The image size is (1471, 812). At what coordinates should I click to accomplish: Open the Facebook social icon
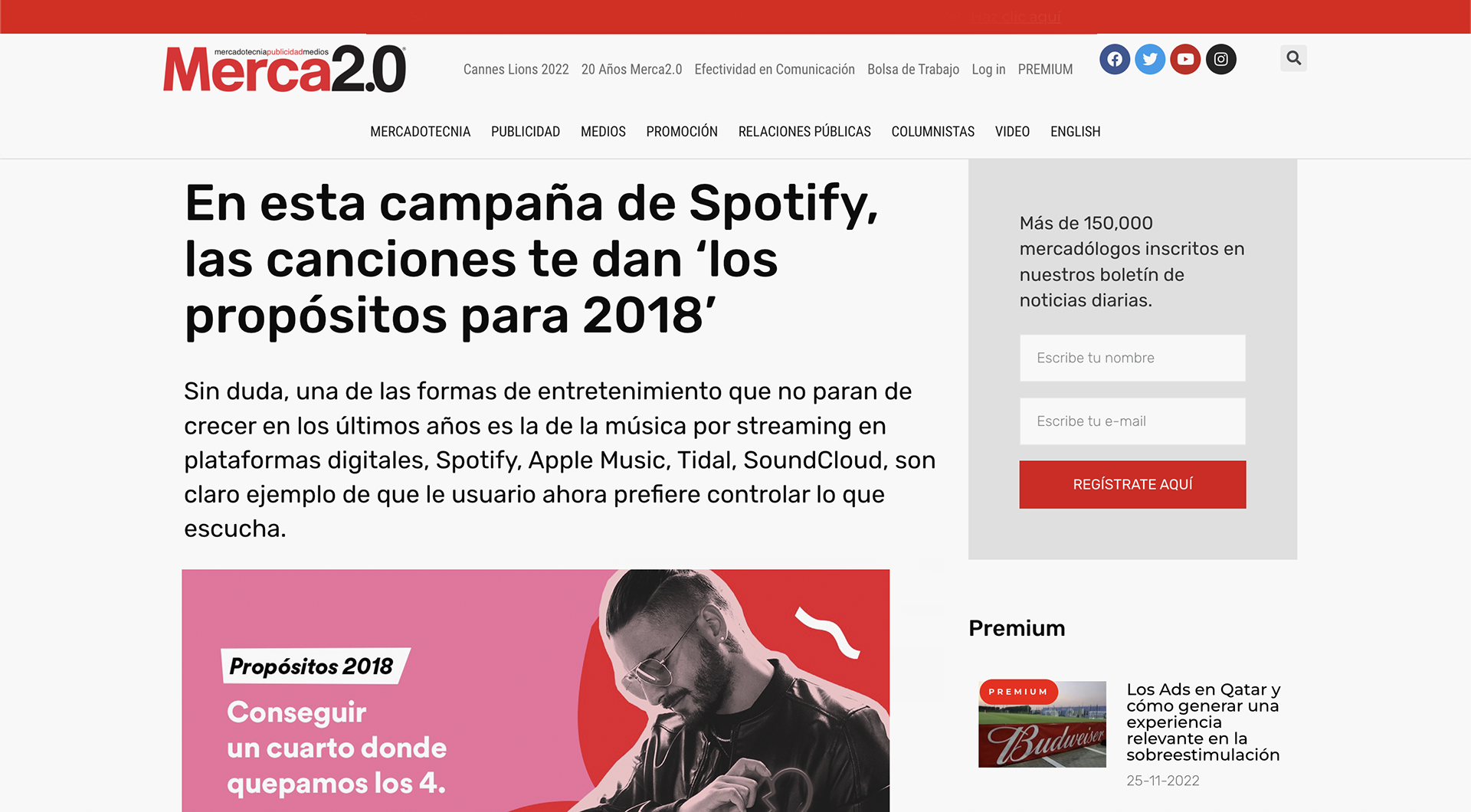[1115, 59]
